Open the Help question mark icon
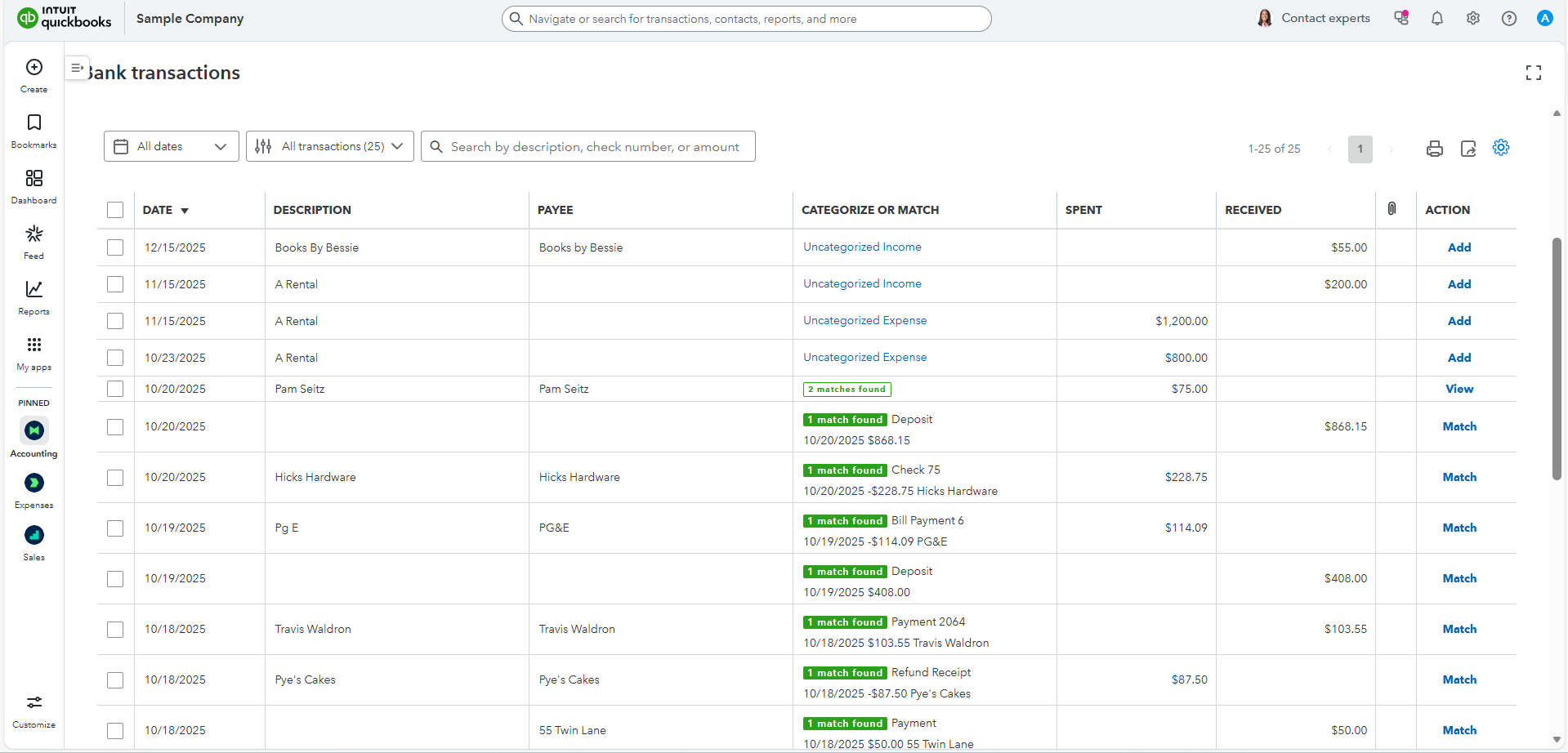 click(1508, 19)
